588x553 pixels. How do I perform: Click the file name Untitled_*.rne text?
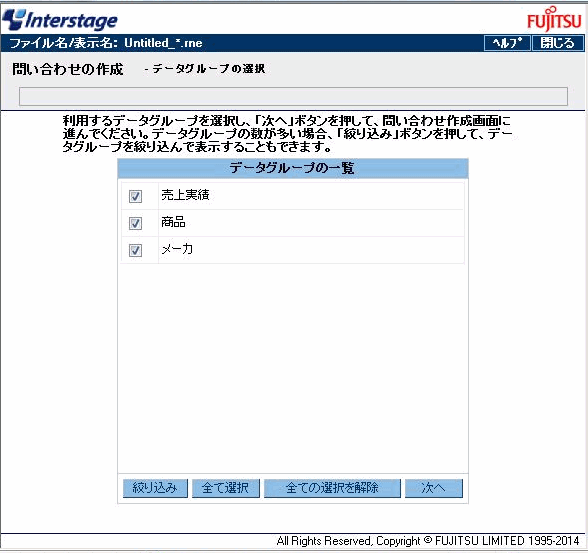pyautogui.click(x=164, y=43)
